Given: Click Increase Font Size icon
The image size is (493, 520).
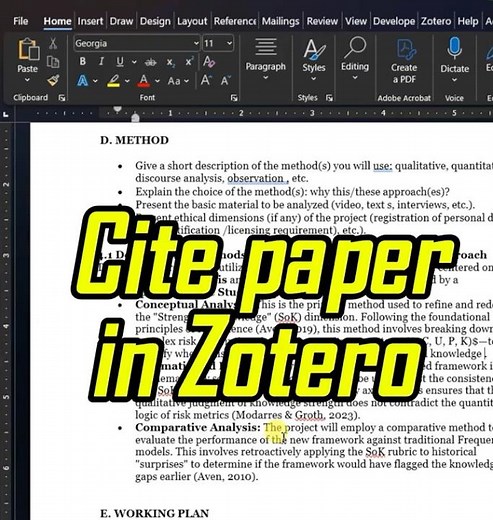Looking at the screenshot, I should [x=206, y=80].
